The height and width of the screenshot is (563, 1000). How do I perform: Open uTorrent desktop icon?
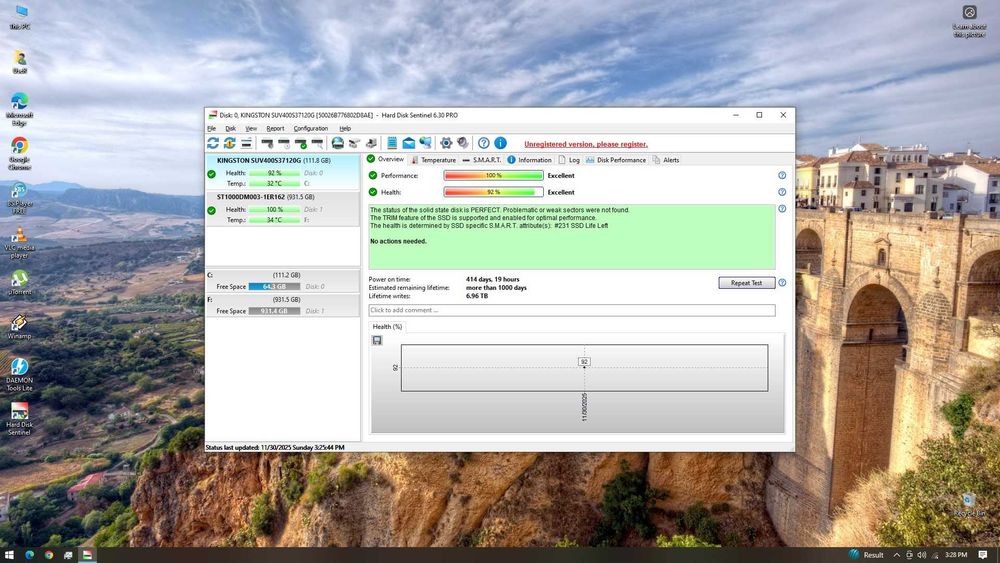(19, 282)
